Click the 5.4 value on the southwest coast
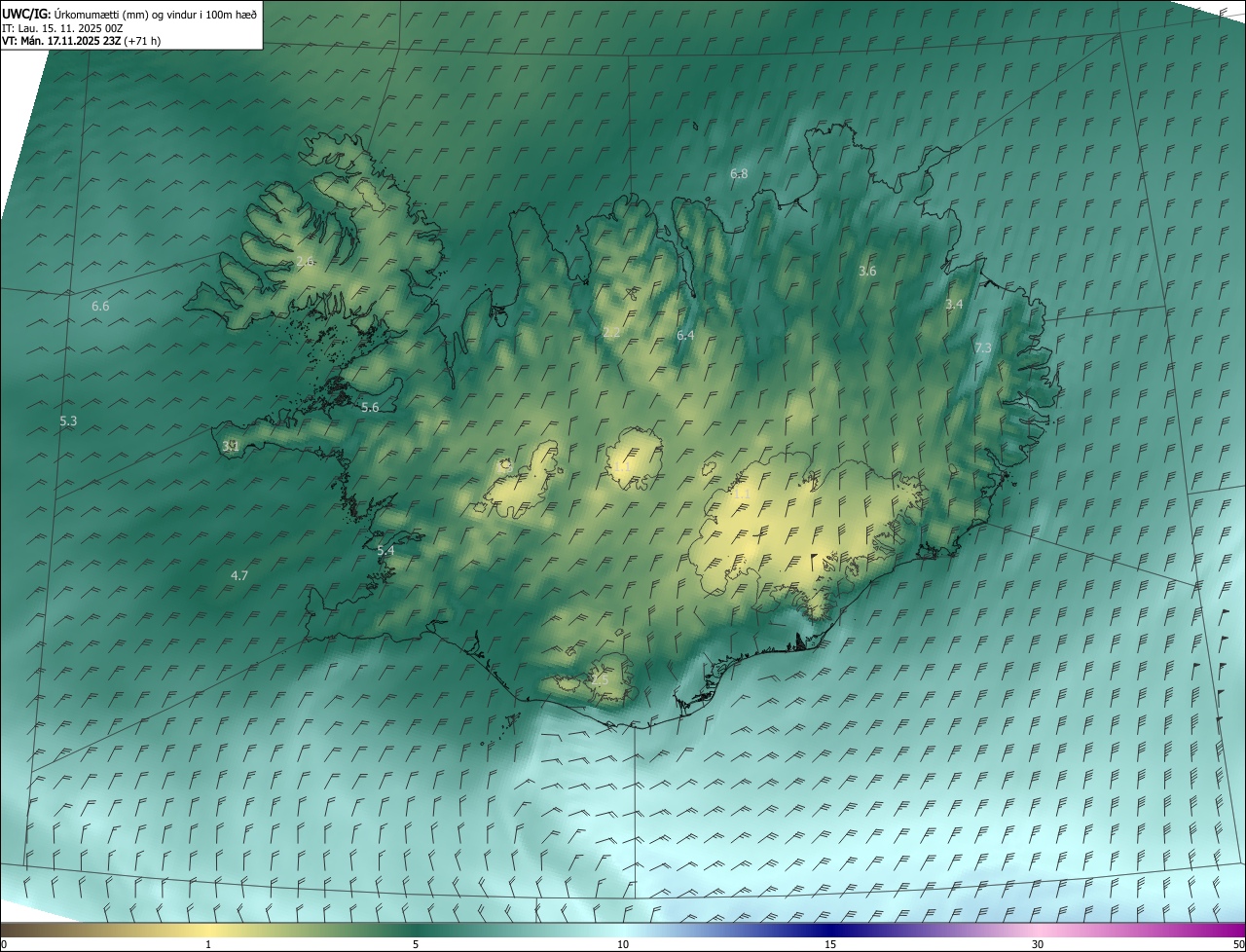The image size is (1246, 952). click(x=385, y=550)
